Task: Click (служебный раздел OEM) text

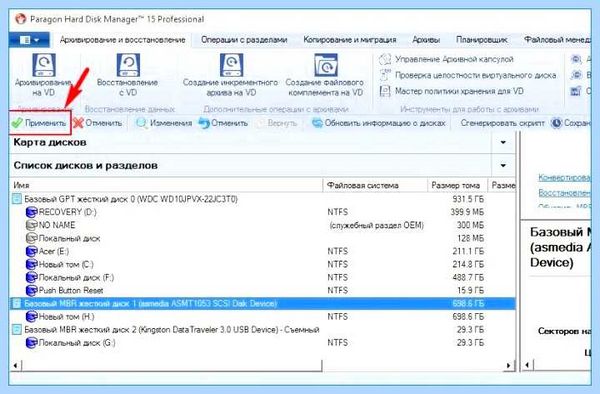Action: pos(377,225)
